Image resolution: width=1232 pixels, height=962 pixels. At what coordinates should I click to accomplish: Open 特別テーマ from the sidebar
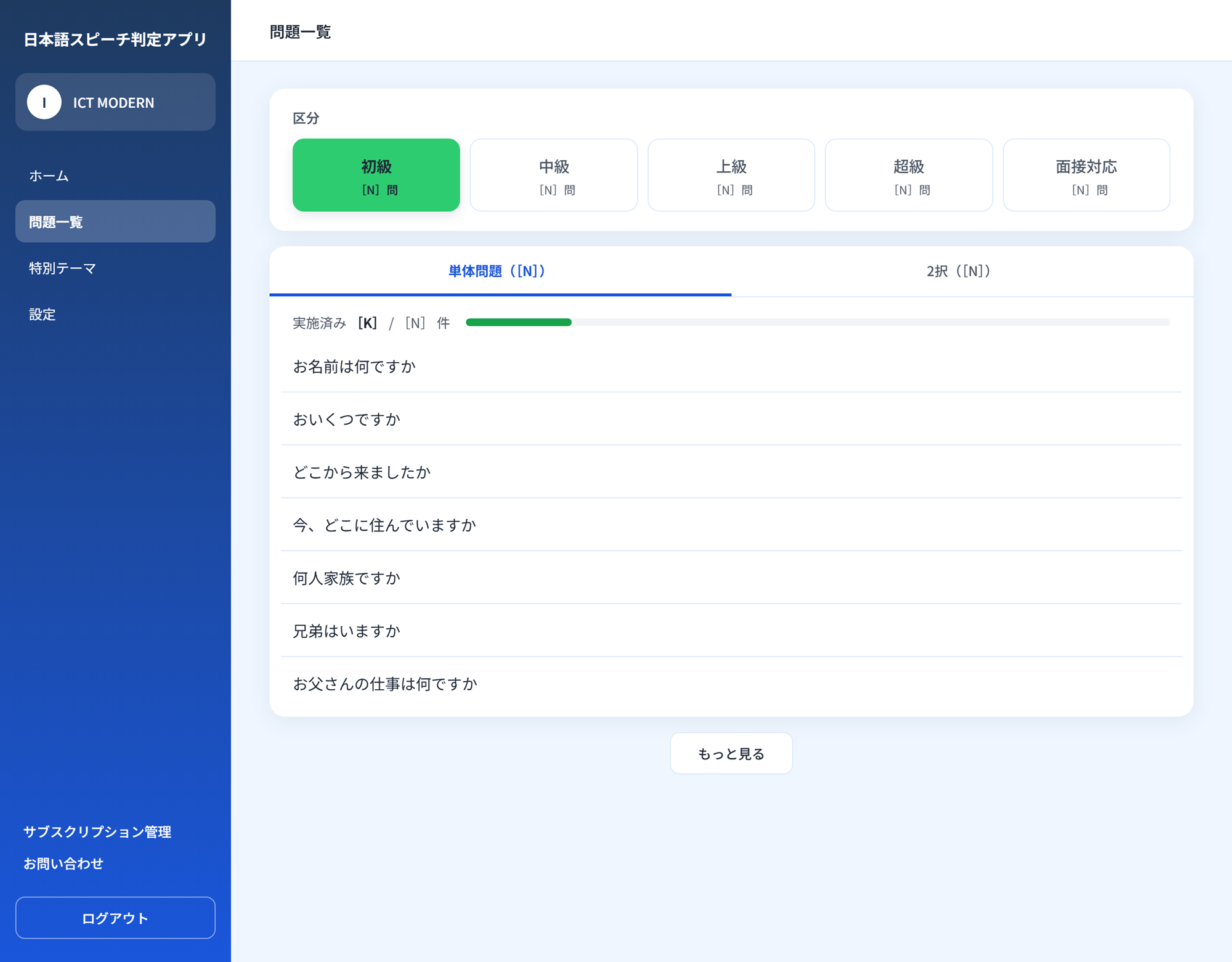115,268
